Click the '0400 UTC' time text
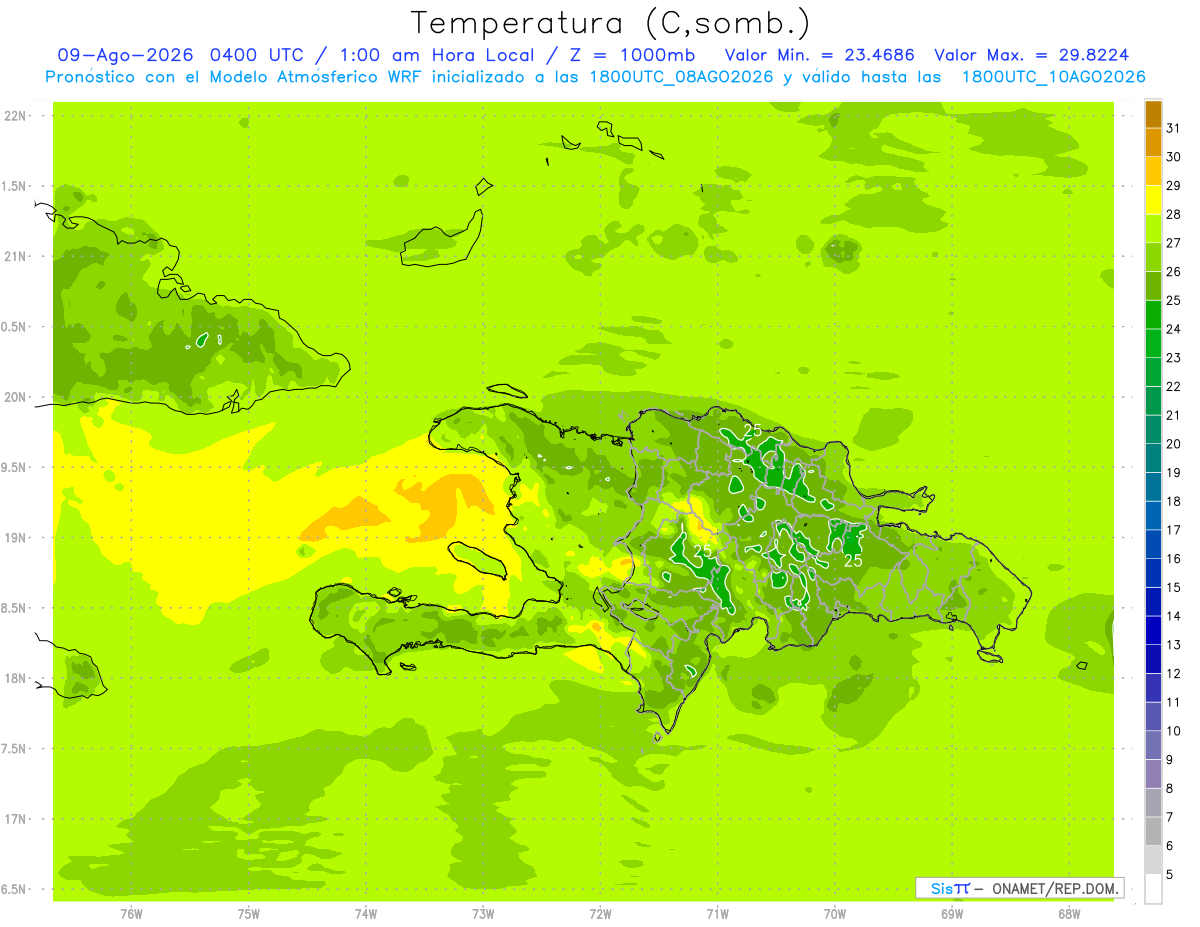Viewport: 1200px width, 927px height. (258, 55)
